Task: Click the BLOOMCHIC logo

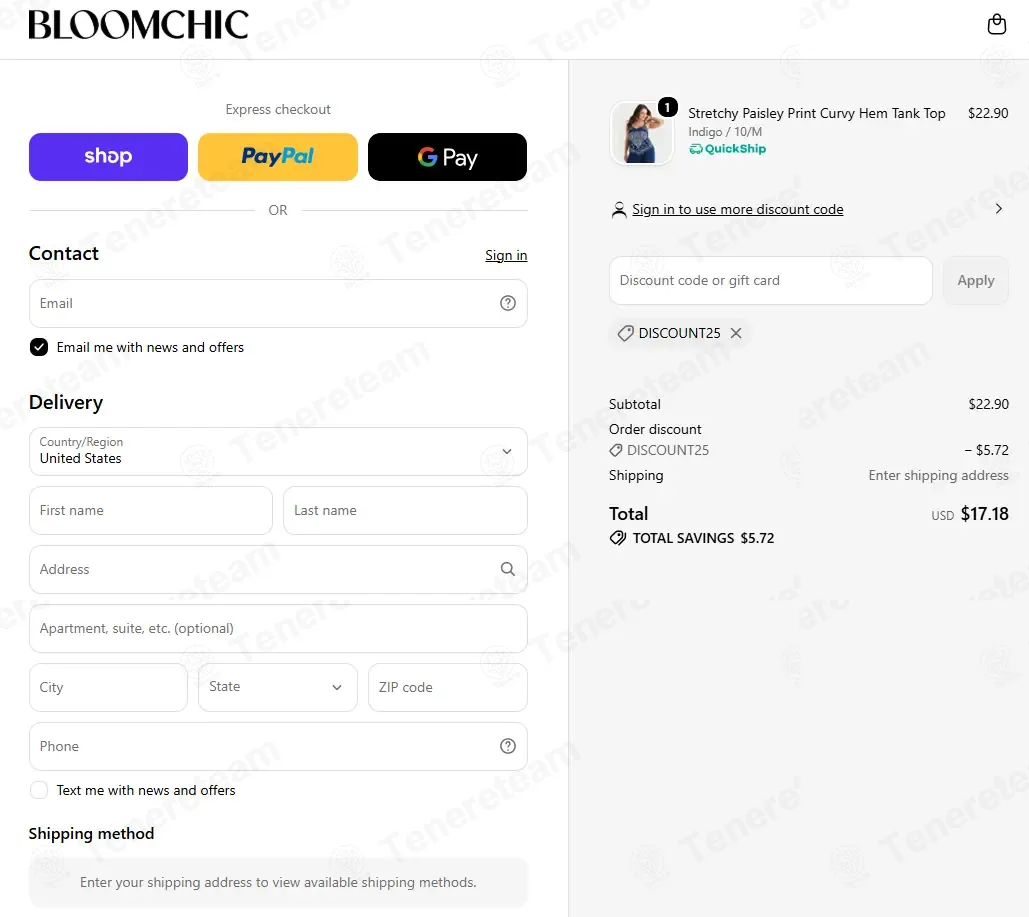Action: 138,25
